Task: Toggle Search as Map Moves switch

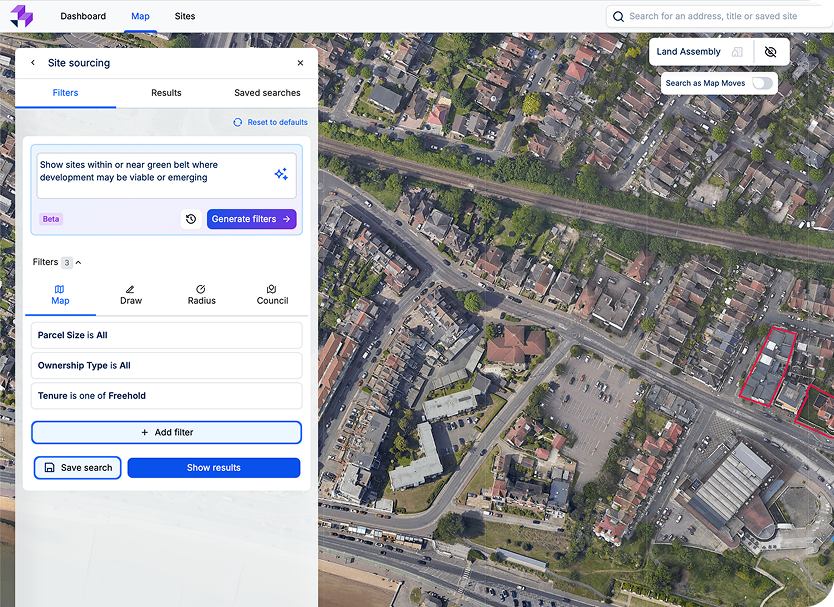Action: coord(762,83)
